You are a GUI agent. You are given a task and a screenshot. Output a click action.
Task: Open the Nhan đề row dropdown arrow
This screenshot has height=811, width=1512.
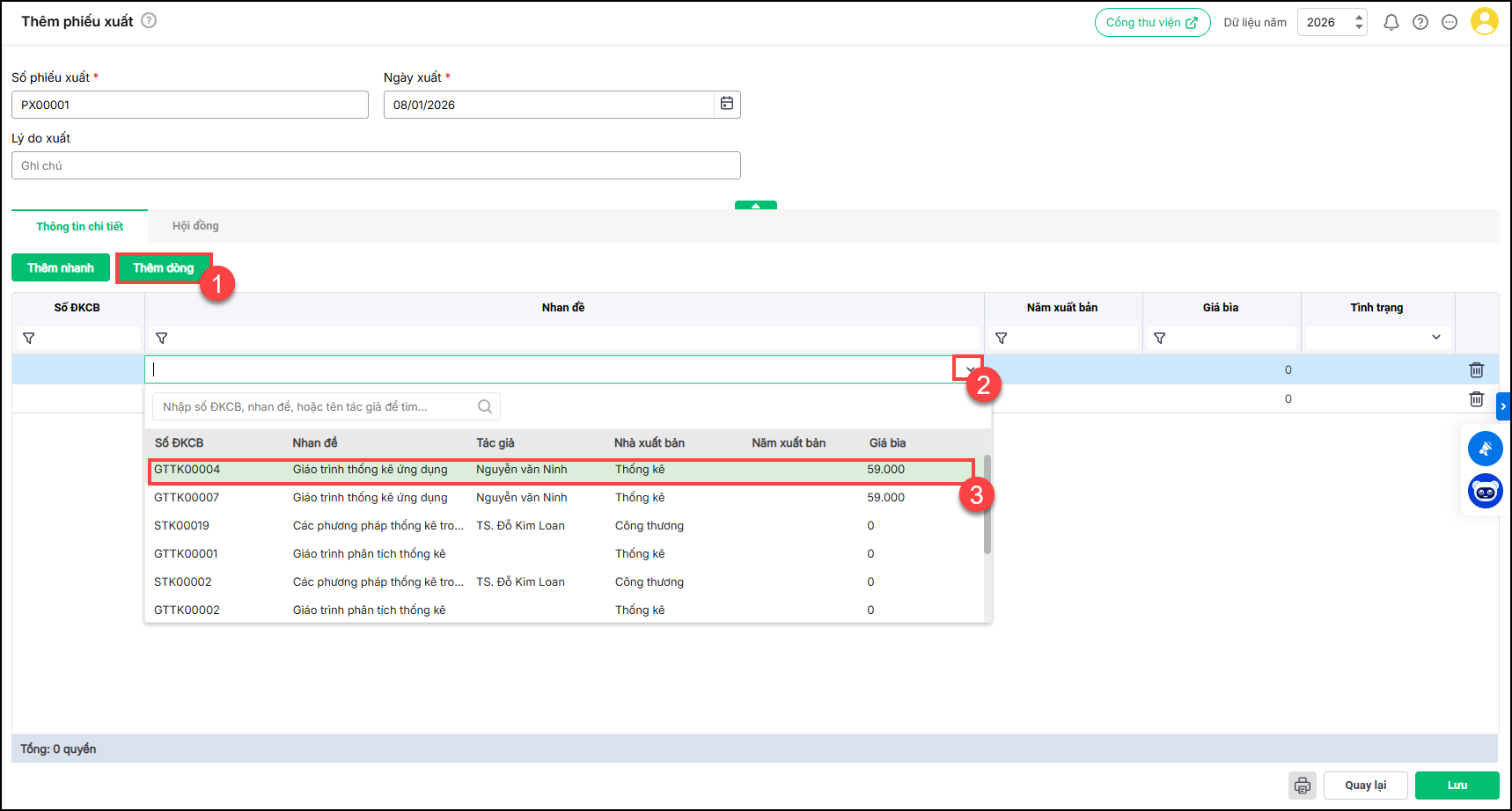pyautogui.click(x=969, y=369)
